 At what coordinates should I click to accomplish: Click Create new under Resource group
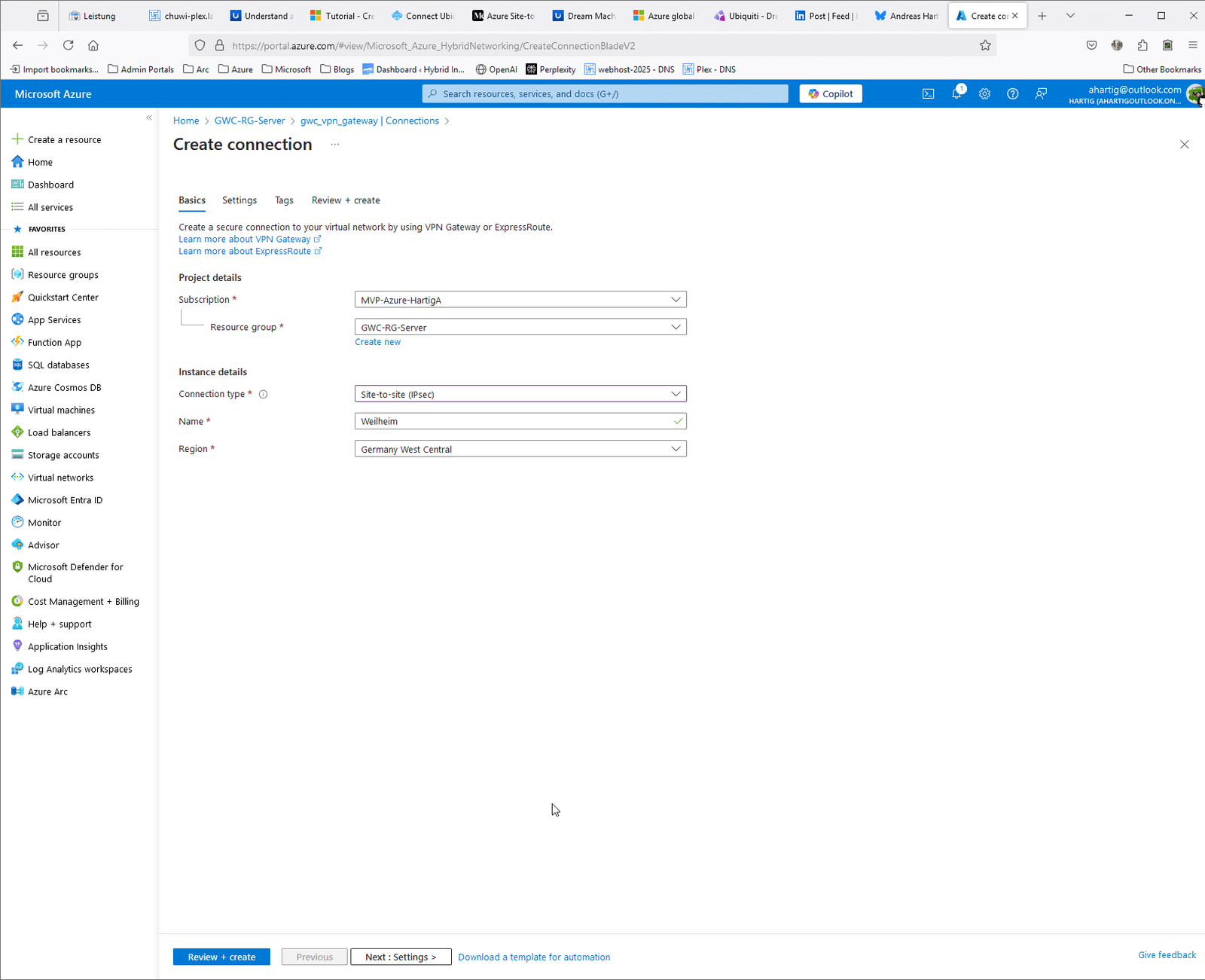click(x=377, y=341)
